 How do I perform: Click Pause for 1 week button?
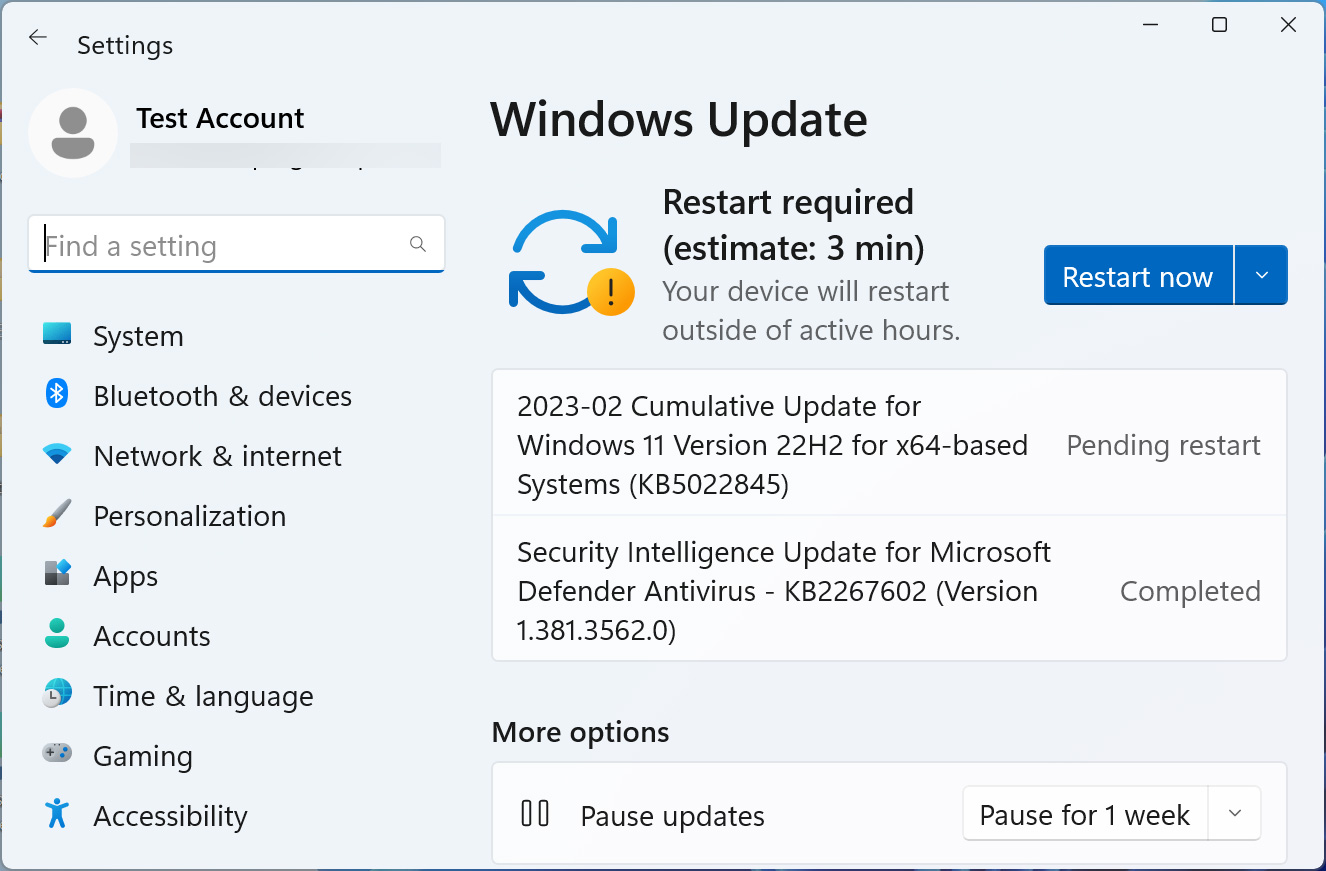1085,814
